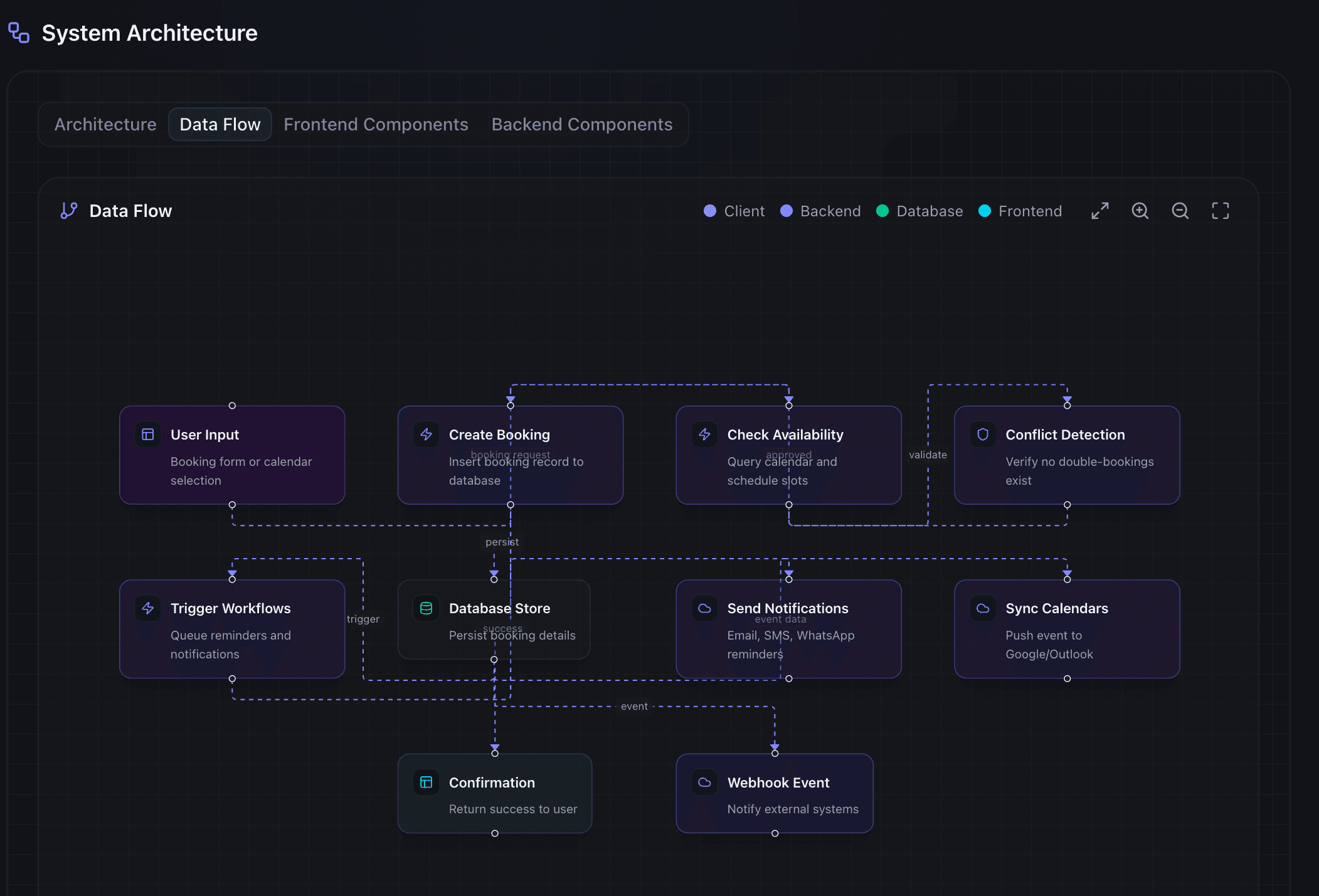Click the lightning icon on Create Booking node
The width and height of the screenshot is (1319, 896).
(x=426, y=434)
